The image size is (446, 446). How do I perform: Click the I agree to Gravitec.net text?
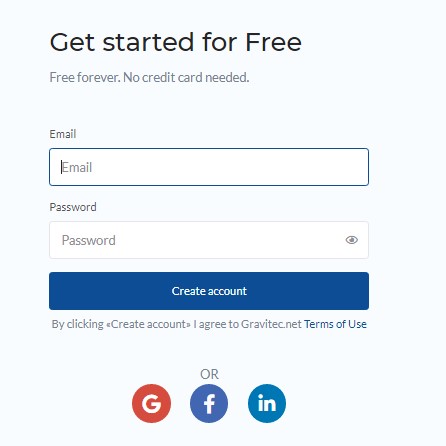click(x=247, y=324)
